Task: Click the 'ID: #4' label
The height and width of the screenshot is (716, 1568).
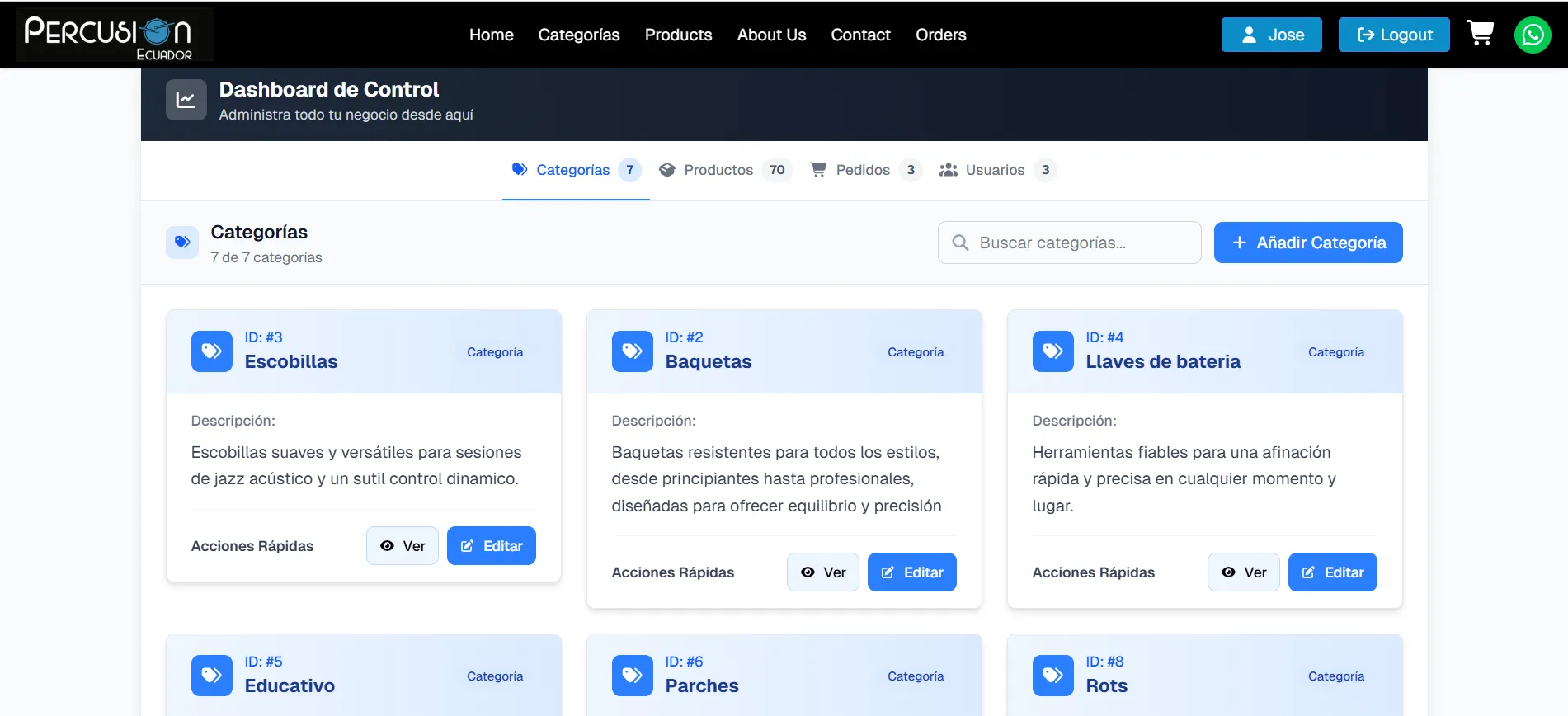Action: pyautogui.click(x=1105, y=337)
